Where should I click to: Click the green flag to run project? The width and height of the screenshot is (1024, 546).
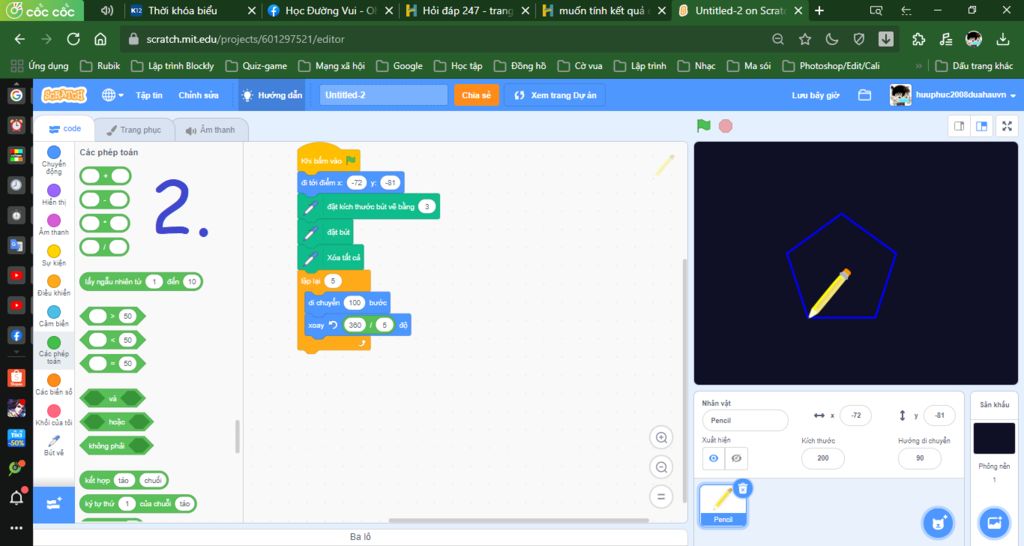click(x=703, y=125)
